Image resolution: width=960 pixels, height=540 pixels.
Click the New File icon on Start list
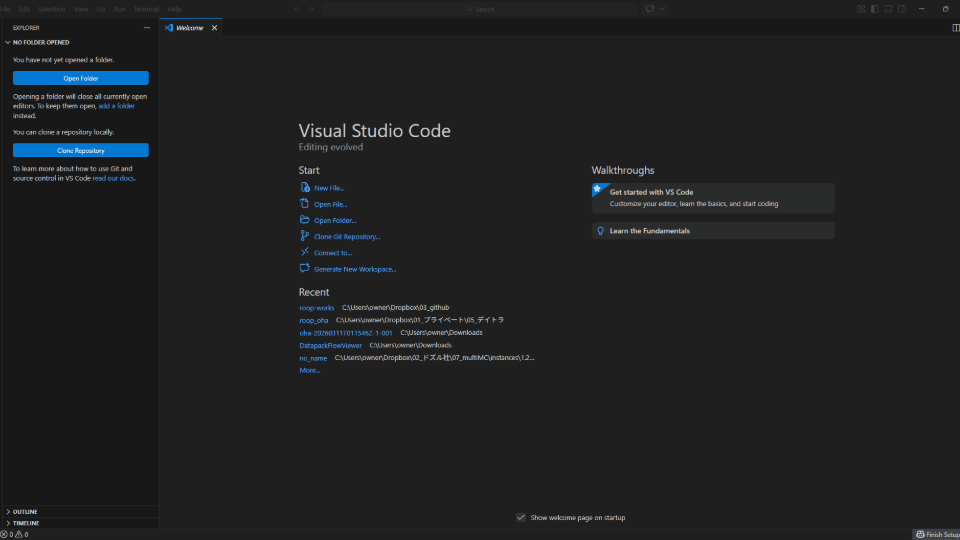pos(305,188)
